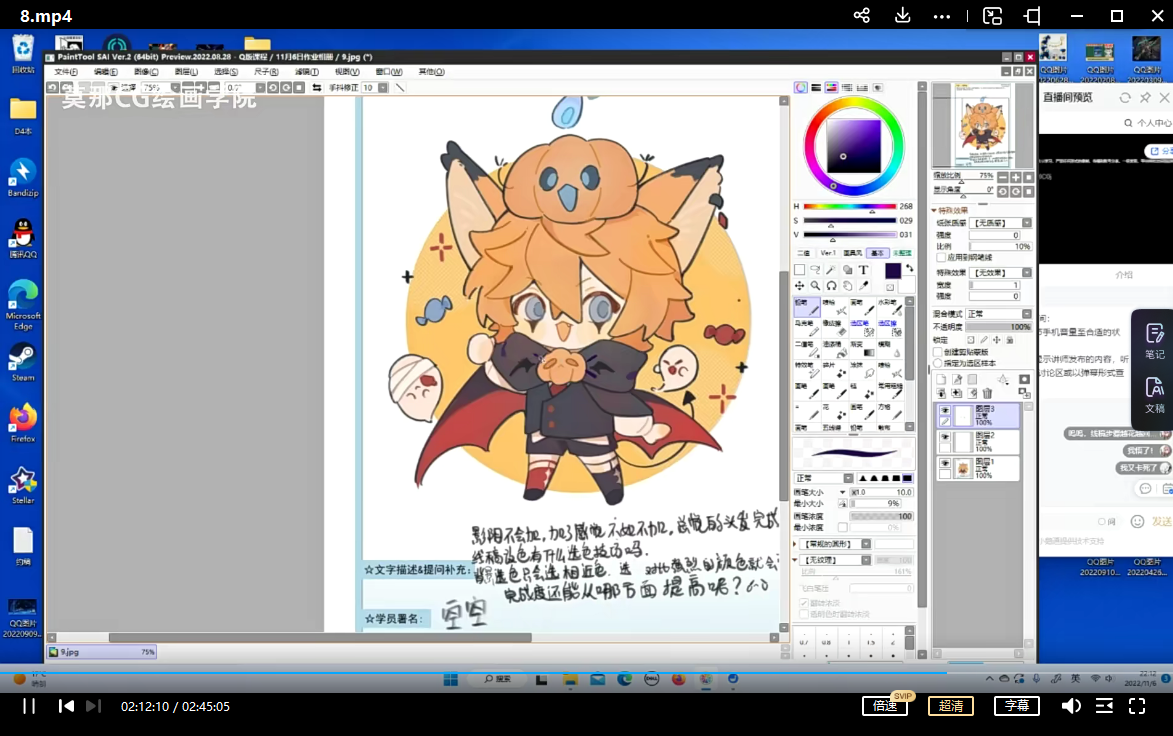This screenshot has height=736, width=1173.
Task: Hide 图层2 with its eye icon
Action: [945, 438]
